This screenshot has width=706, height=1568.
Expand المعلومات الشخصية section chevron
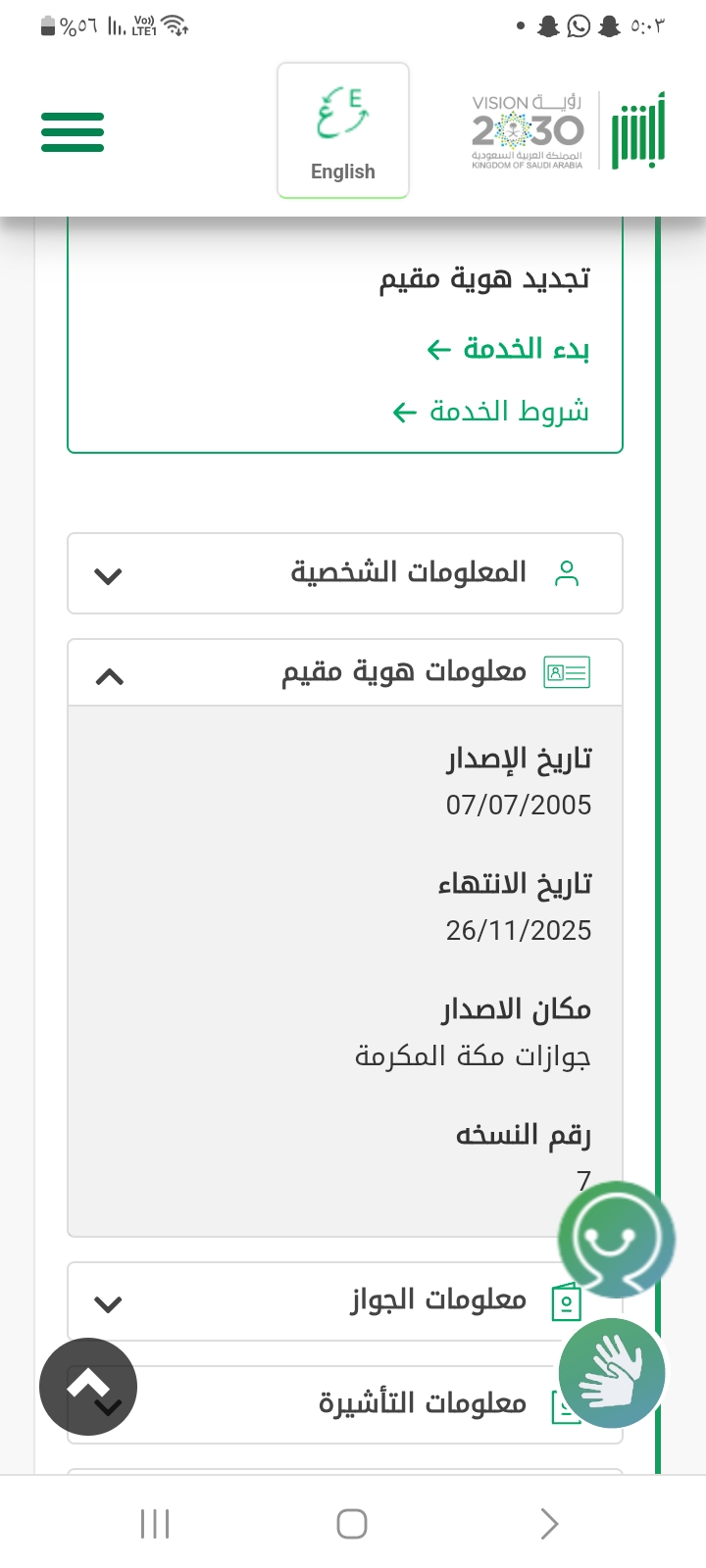(x=108, y=575)
